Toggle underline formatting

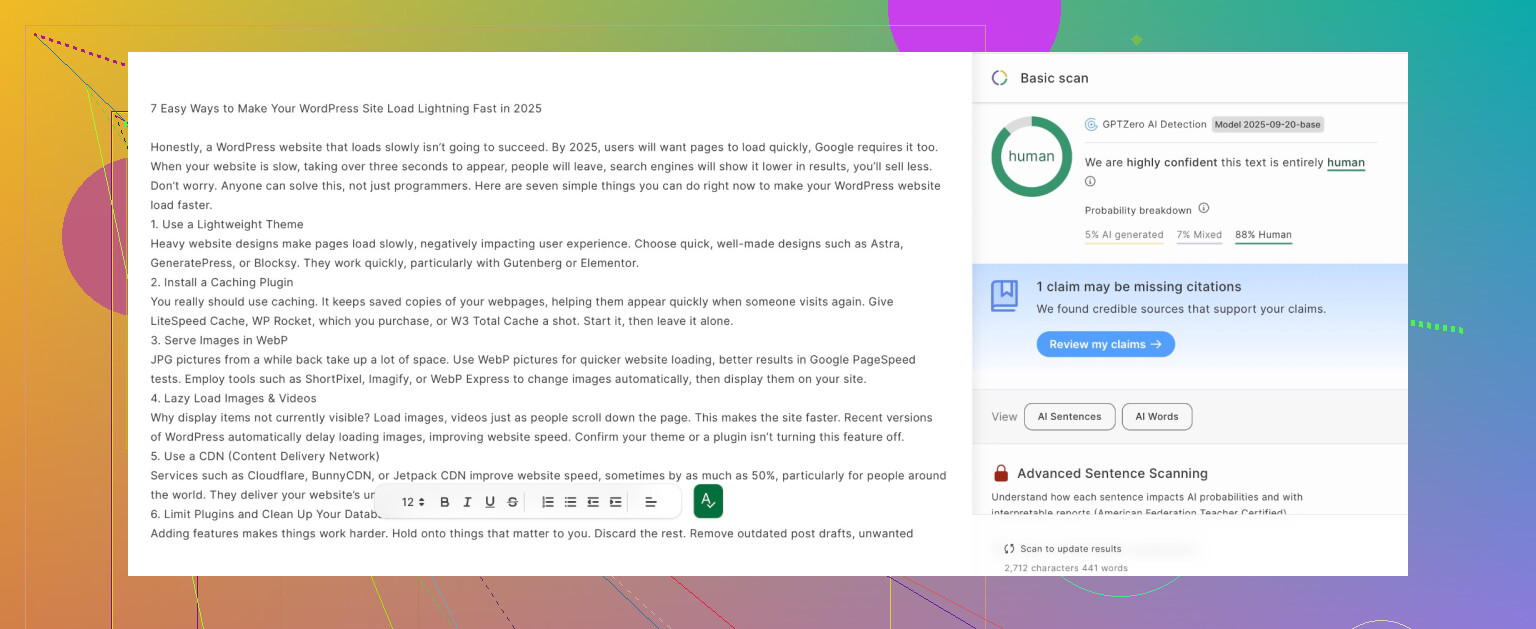point(490,502)
